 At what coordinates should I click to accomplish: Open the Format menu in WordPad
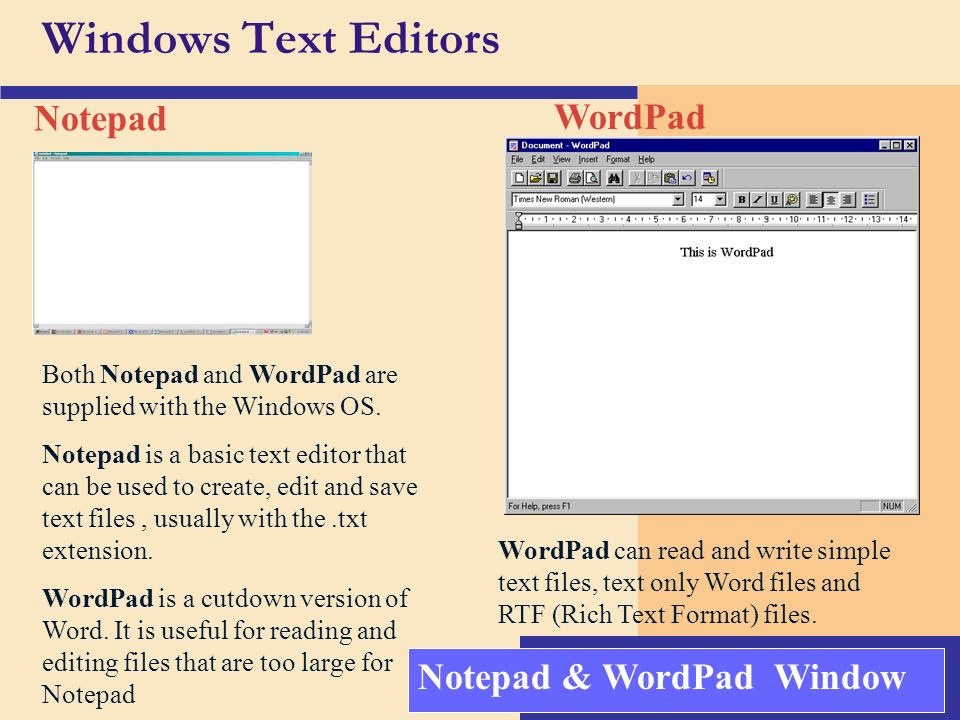618,159
